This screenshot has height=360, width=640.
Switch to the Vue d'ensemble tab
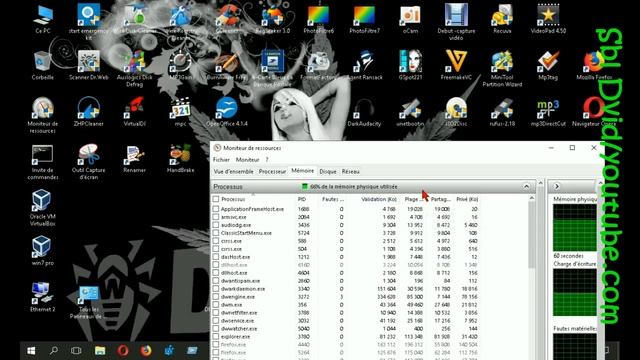click(233, 171)
